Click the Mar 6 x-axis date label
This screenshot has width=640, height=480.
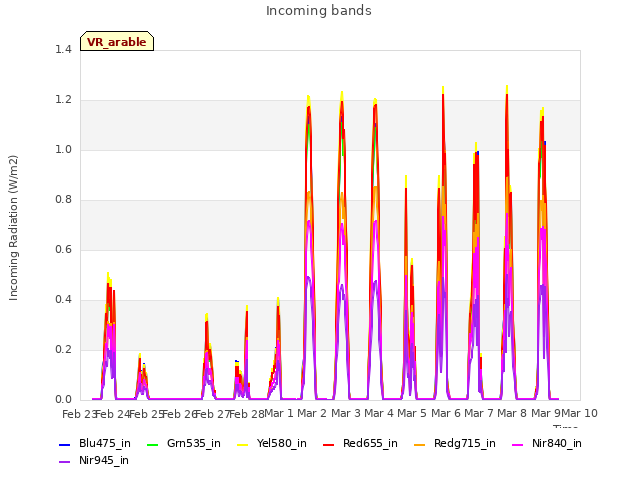tap(446, 413)
